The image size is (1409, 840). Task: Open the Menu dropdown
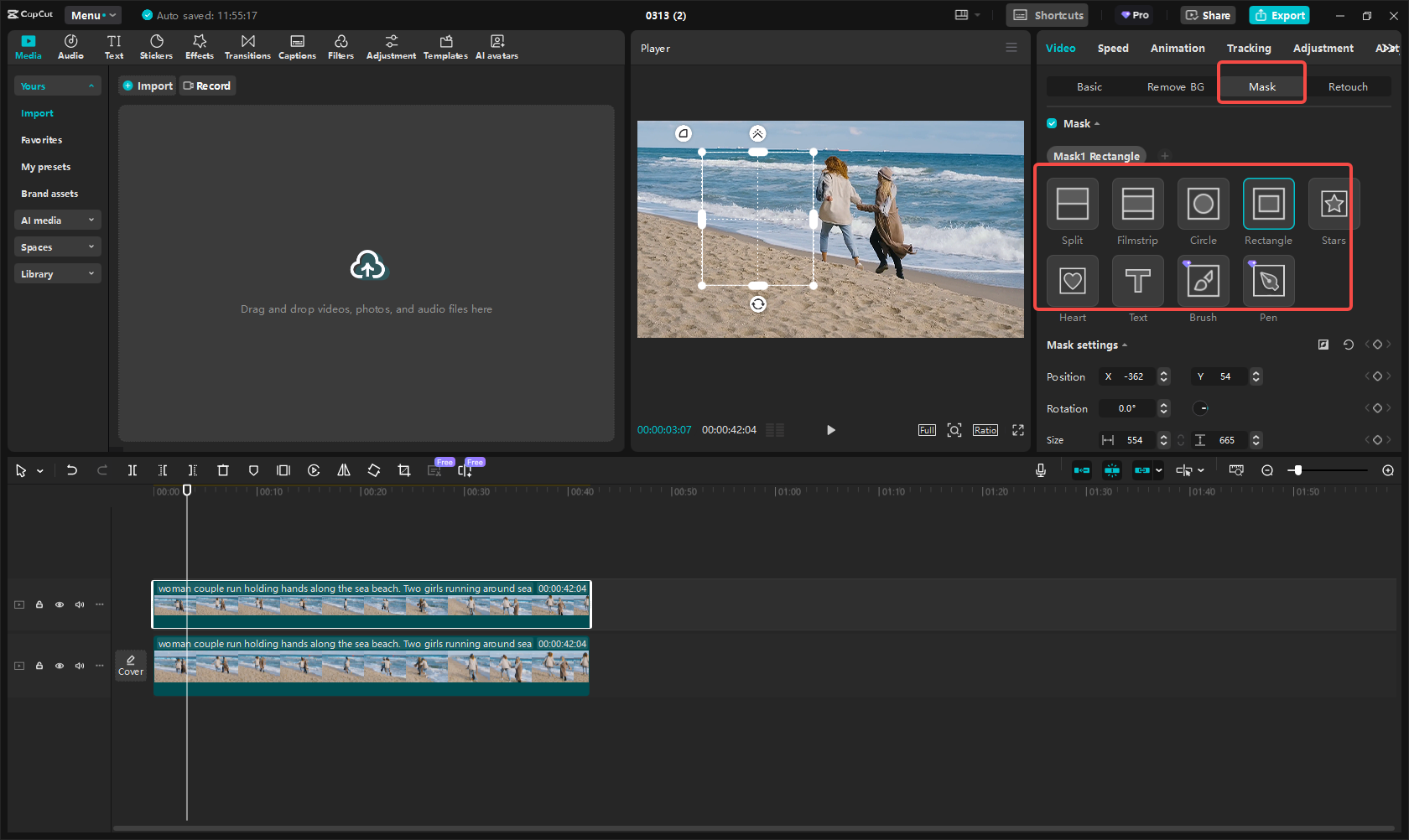point(92,15)
